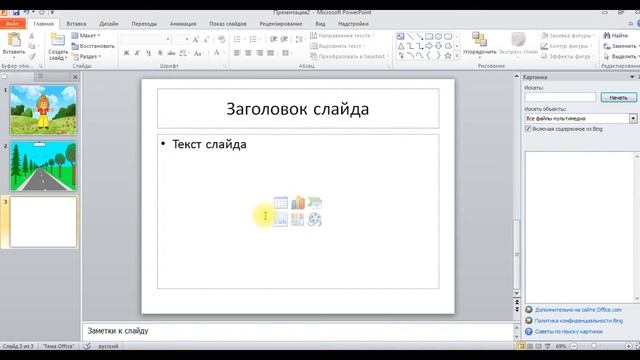Click the Create Slide (Создать слайд) icon
This screenshot has width=640, height=360.
point(58,40)
